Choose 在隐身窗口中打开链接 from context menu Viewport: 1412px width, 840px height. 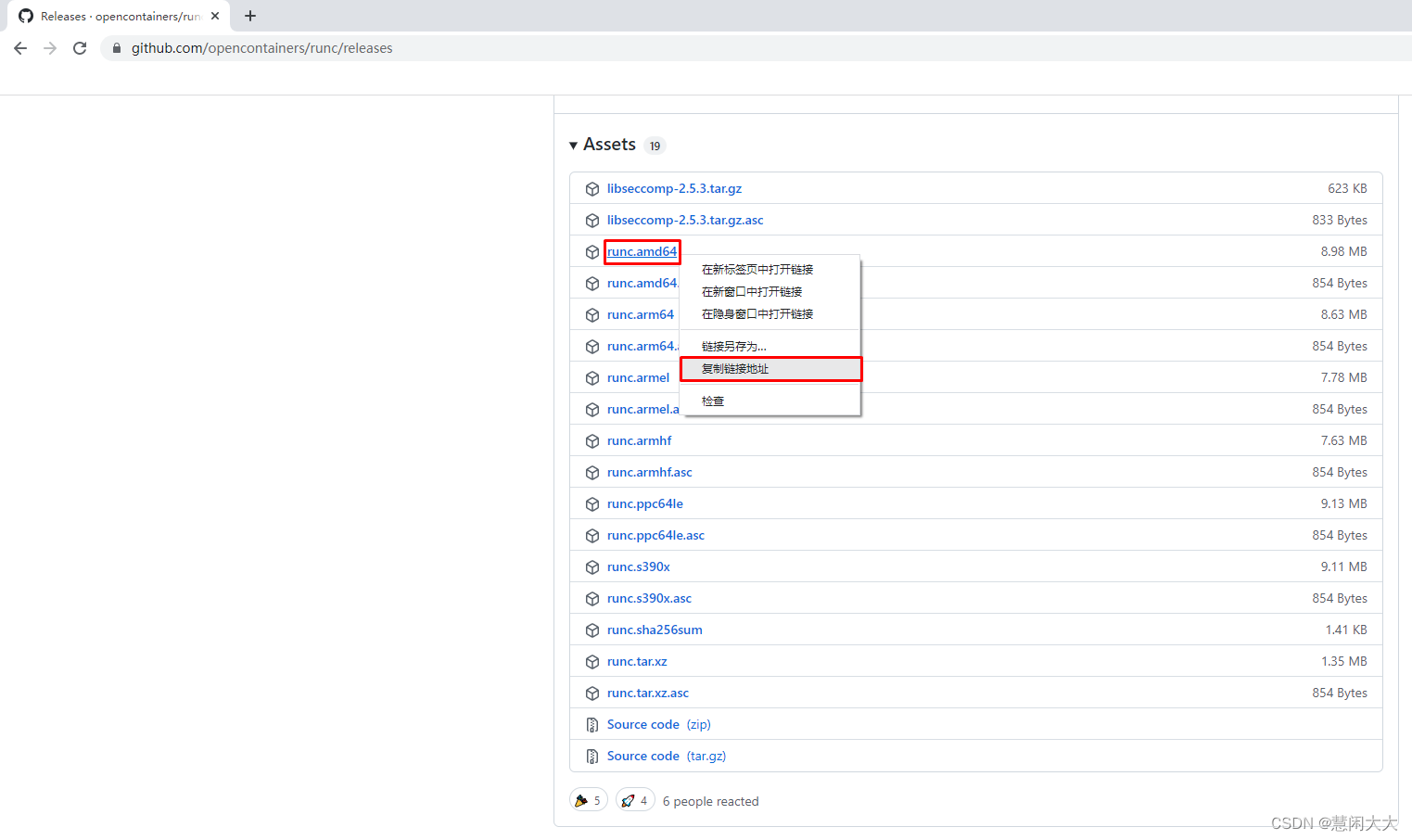[x=770, y=314]
